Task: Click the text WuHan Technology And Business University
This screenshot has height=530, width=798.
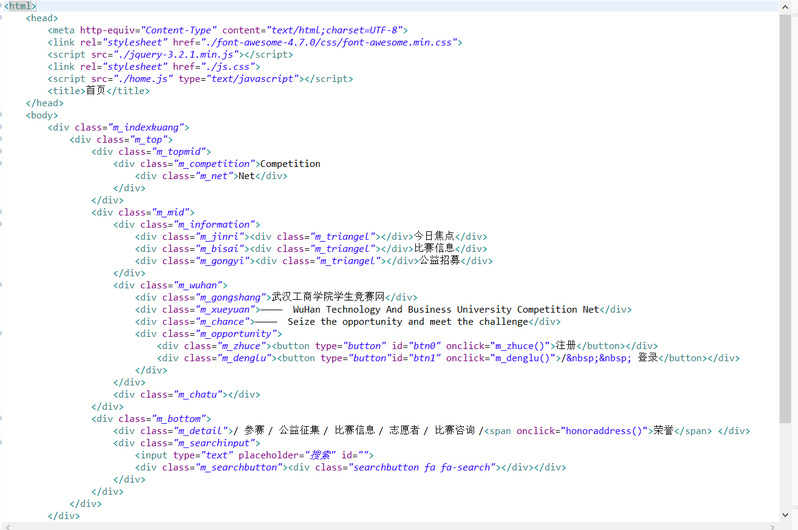Action: (x=402, y=310)
